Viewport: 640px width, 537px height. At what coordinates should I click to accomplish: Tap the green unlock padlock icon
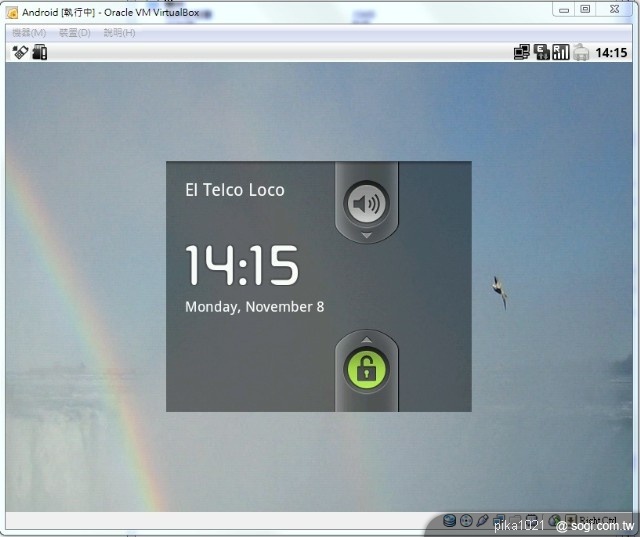366,371
